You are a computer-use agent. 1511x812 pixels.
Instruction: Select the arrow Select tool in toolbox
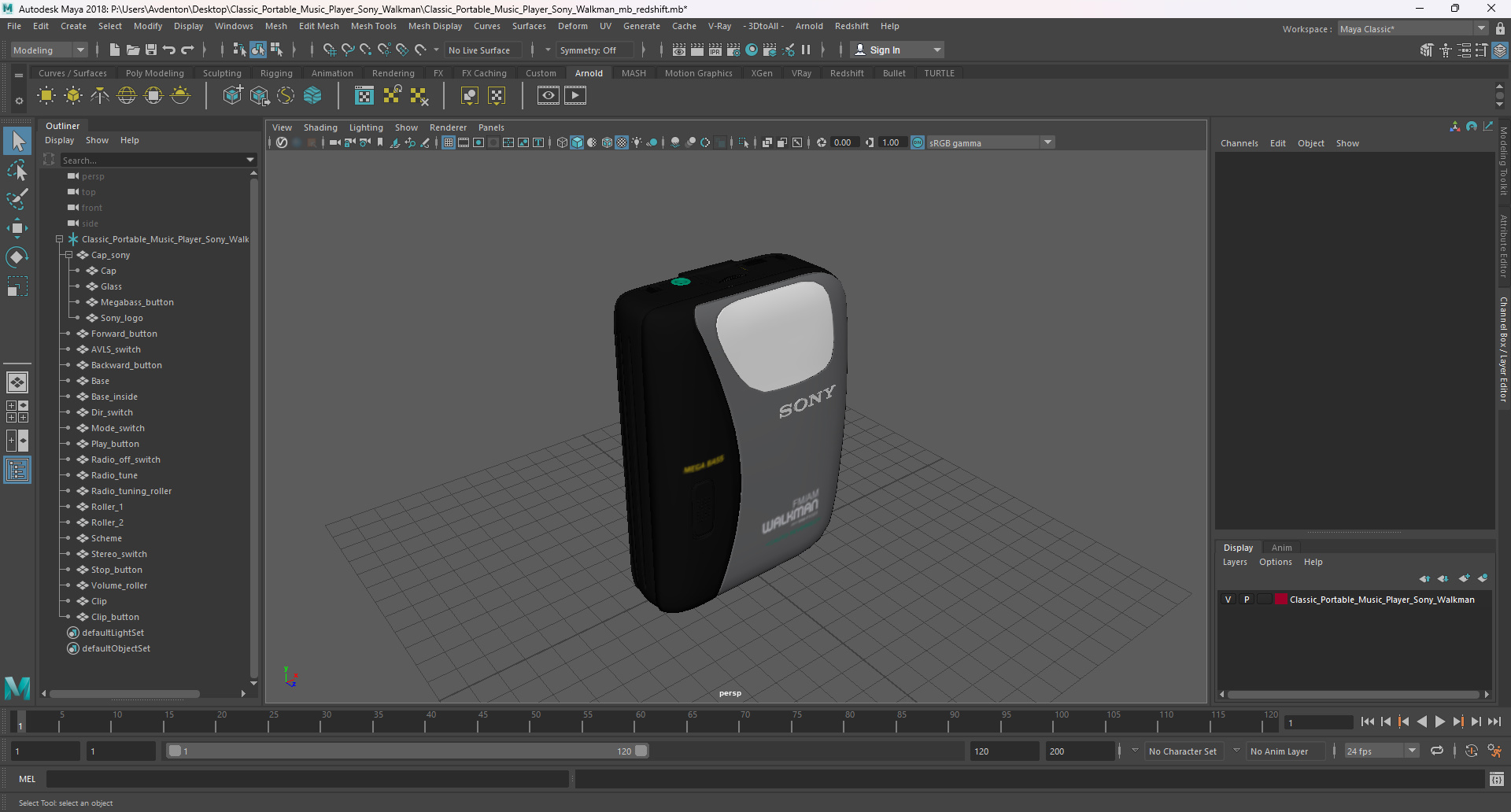(x=17, y=142)
